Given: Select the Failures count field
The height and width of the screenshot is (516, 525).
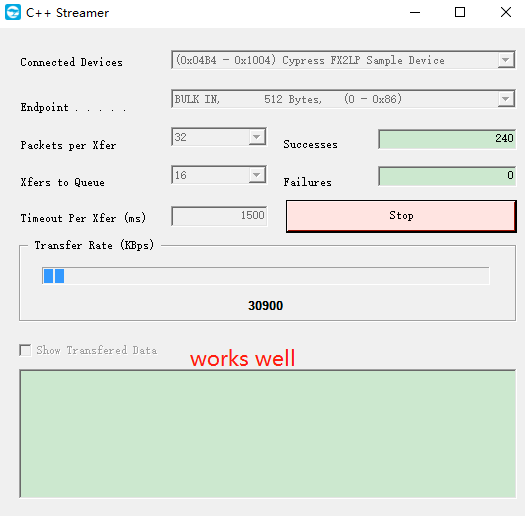Looking at the screenshot, I should 447,176.
